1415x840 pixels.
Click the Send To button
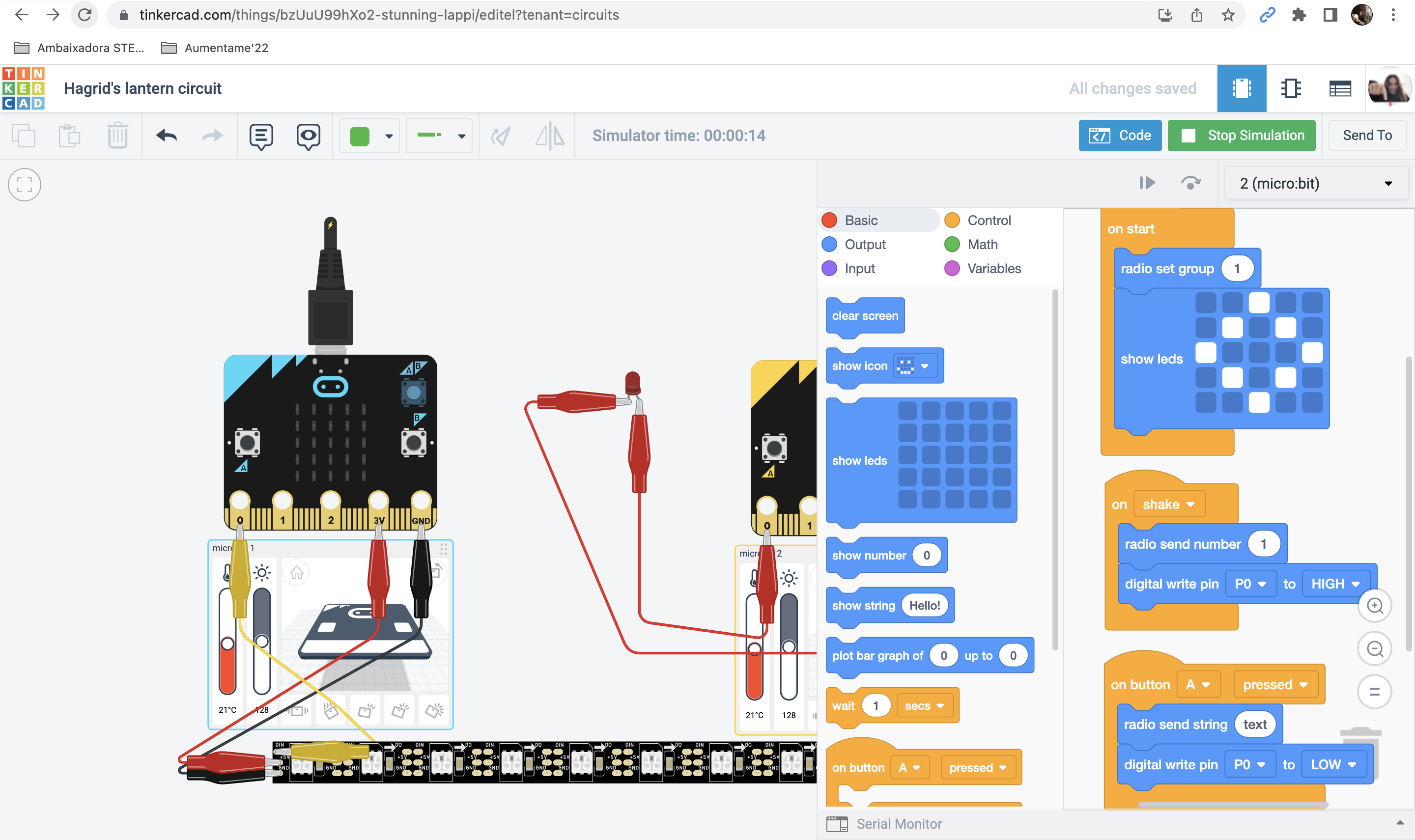pos(1366,136)
